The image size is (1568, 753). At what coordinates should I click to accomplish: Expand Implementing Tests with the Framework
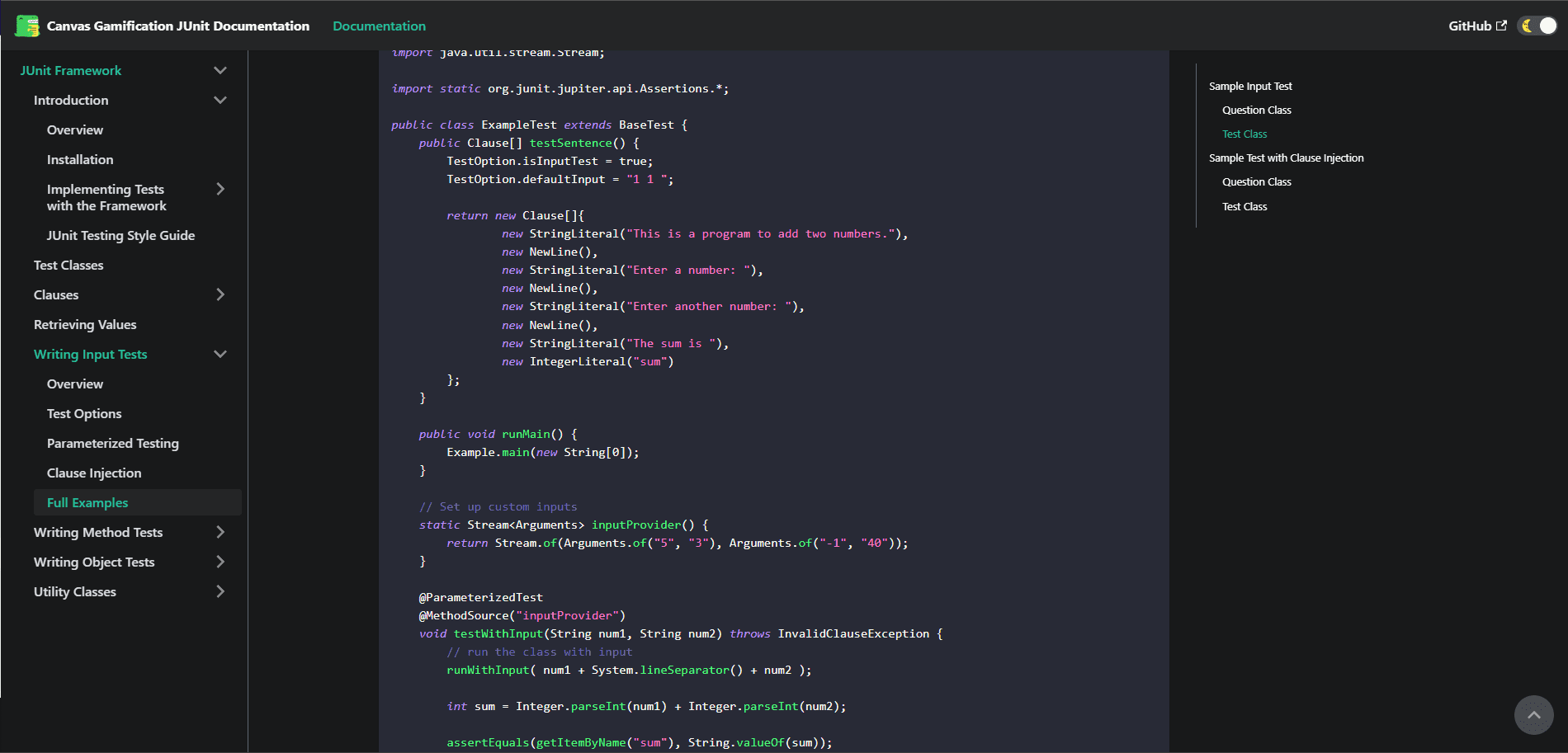[x=220, y=190]
